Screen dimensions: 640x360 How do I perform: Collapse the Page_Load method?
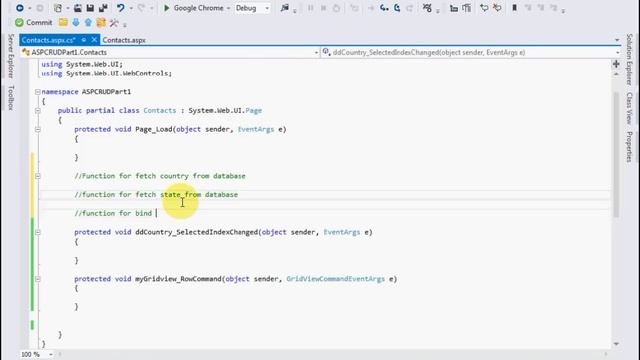click(x=38, y=129)
